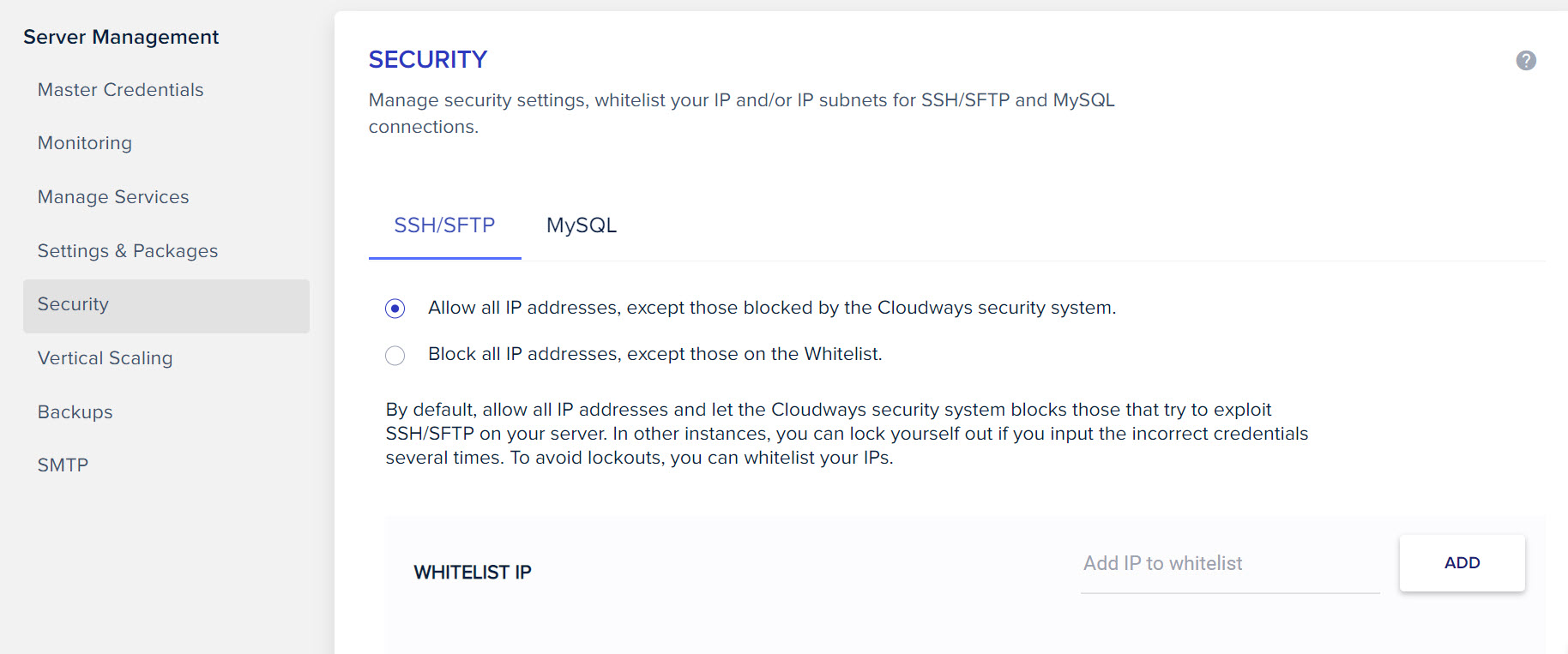Click the Server Management heading
This screenshot has width=1568, height=654.
point(121,37)
